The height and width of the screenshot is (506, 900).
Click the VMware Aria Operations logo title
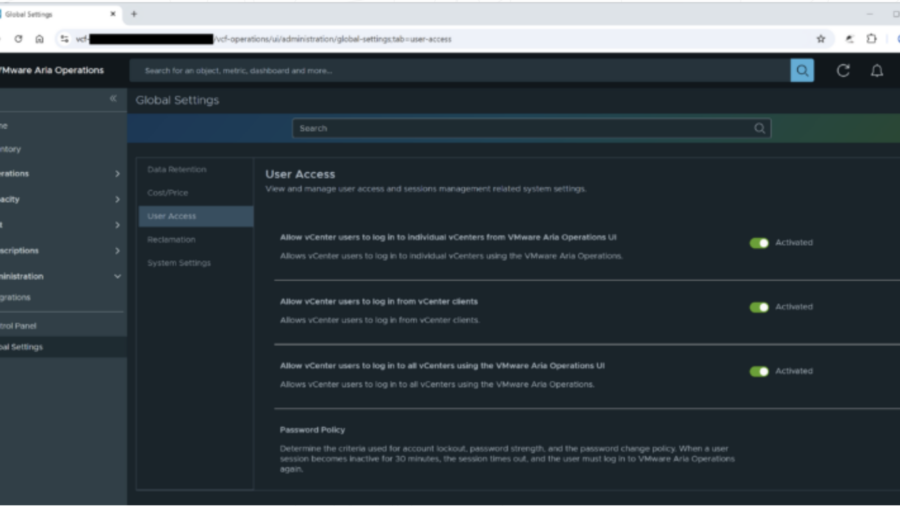click(x=52, y=70)
